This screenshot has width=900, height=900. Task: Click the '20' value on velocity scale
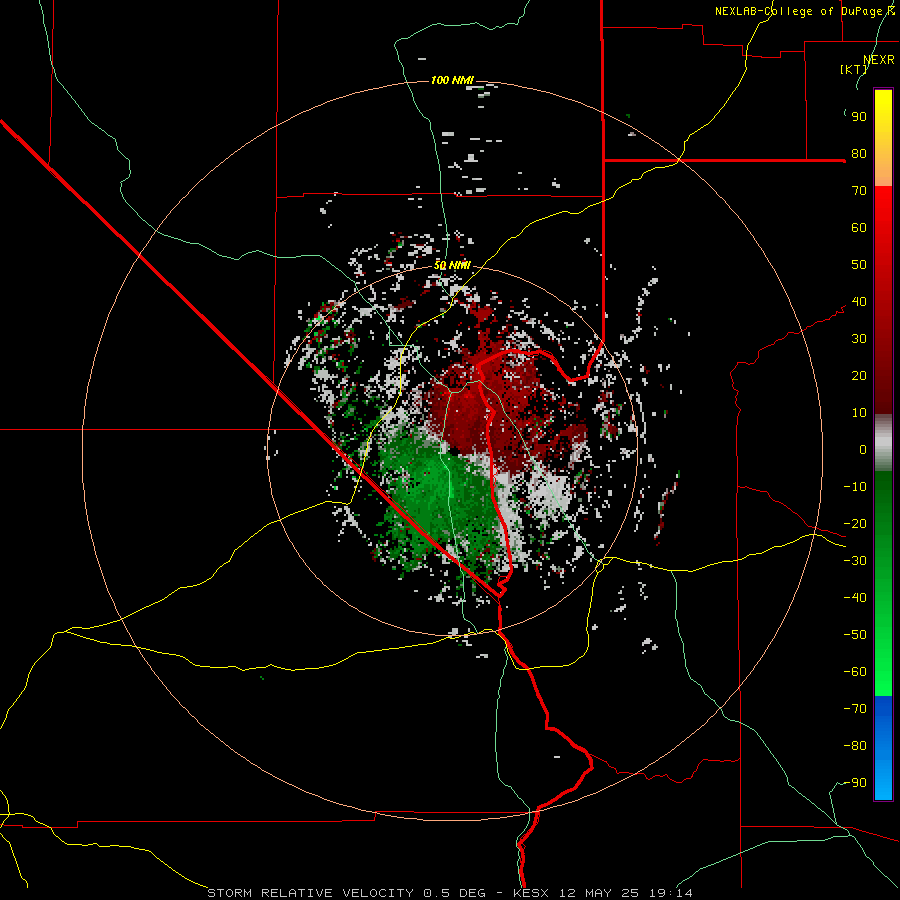pos(859,376)
